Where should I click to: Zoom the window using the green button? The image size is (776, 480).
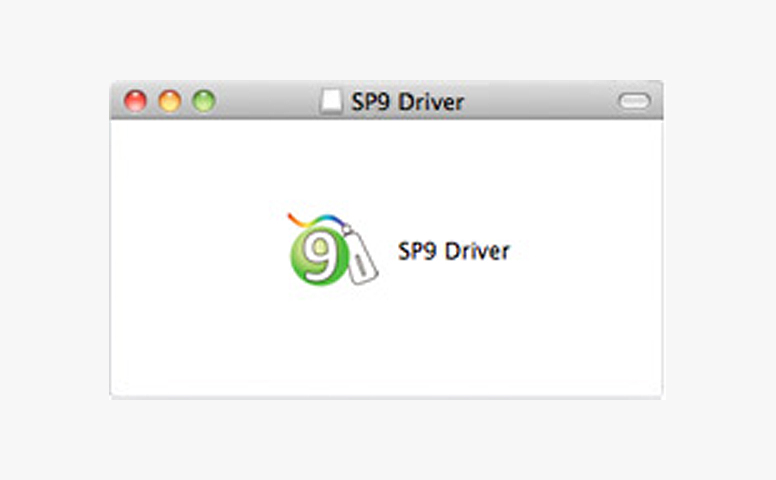[x=204, y=101]
